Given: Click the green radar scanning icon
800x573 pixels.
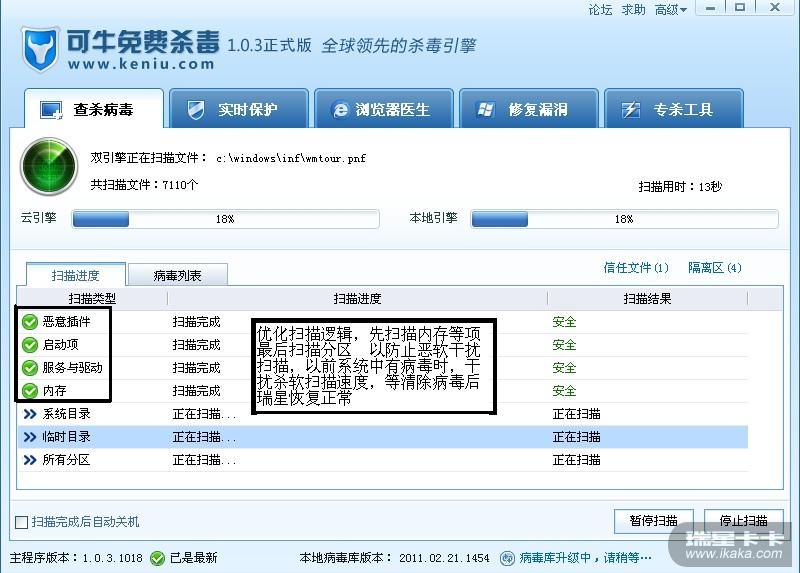Looking at the screenshot, I should pos(48,166).
